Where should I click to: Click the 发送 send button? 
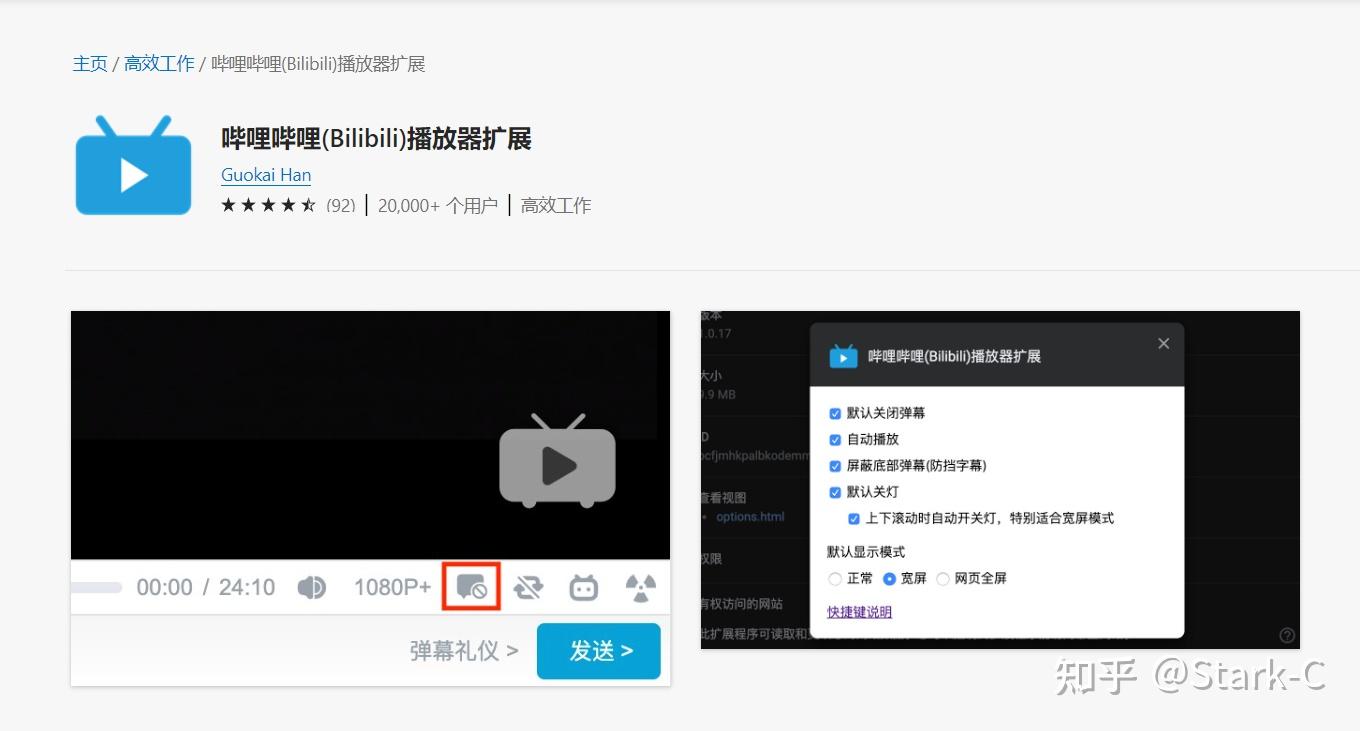(598, 651)
